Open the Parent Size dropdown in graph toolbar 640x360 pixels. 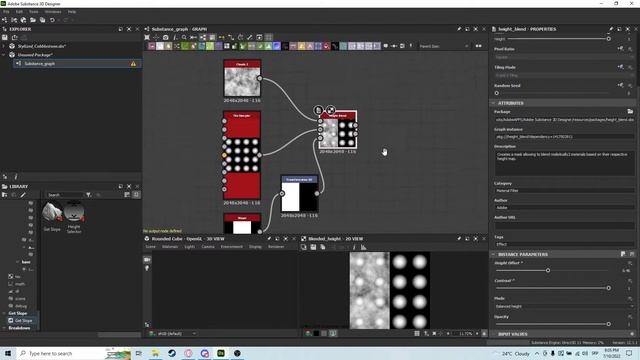(444, 46)
